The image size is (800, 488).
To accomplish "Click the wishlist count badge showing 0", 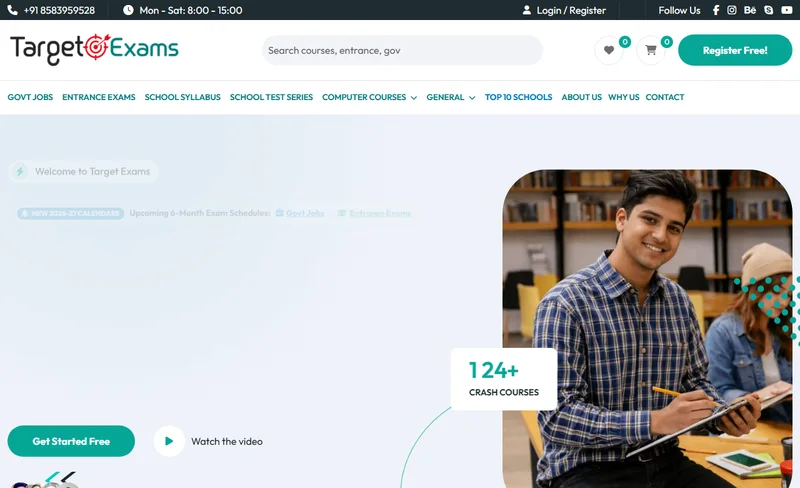I will pyautogui.click(x=624, y=42).
